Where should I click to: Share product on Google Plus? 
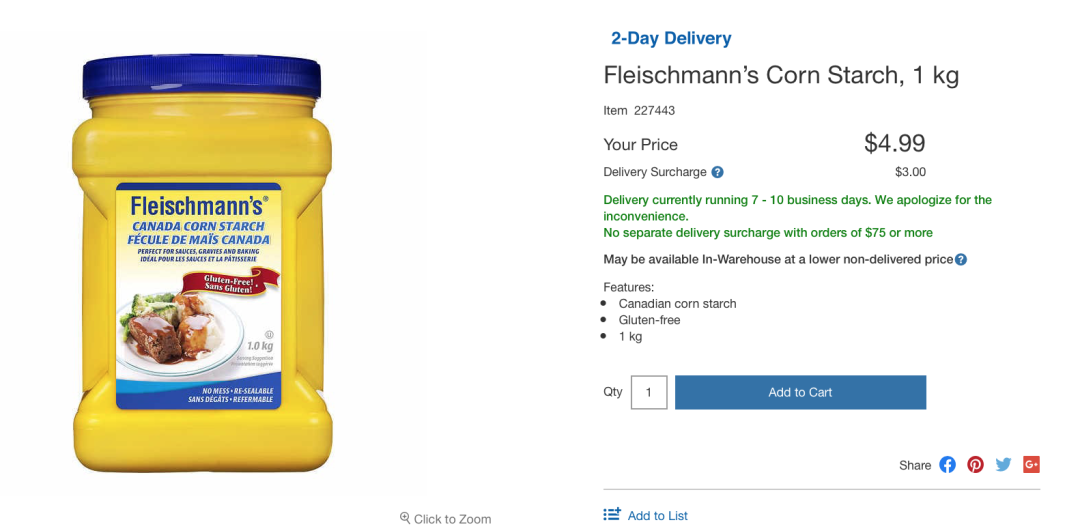pyautogui.click(x=1032, y=464)
